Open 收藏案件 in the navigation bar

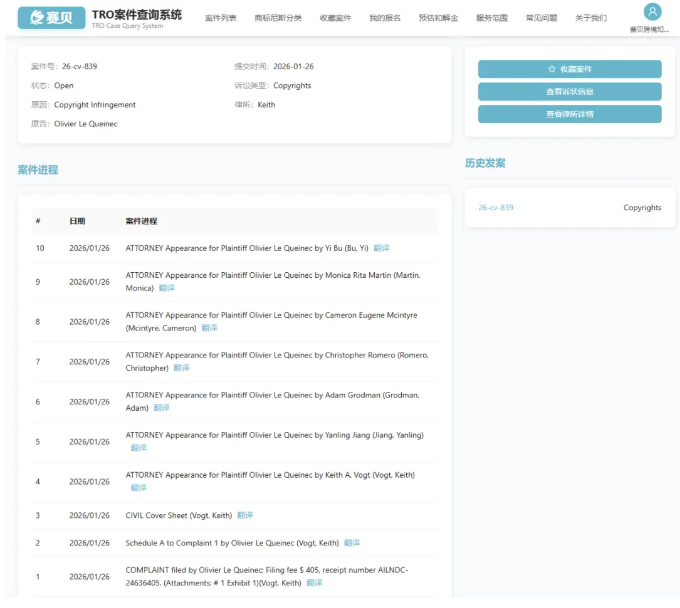click(335, 18)
